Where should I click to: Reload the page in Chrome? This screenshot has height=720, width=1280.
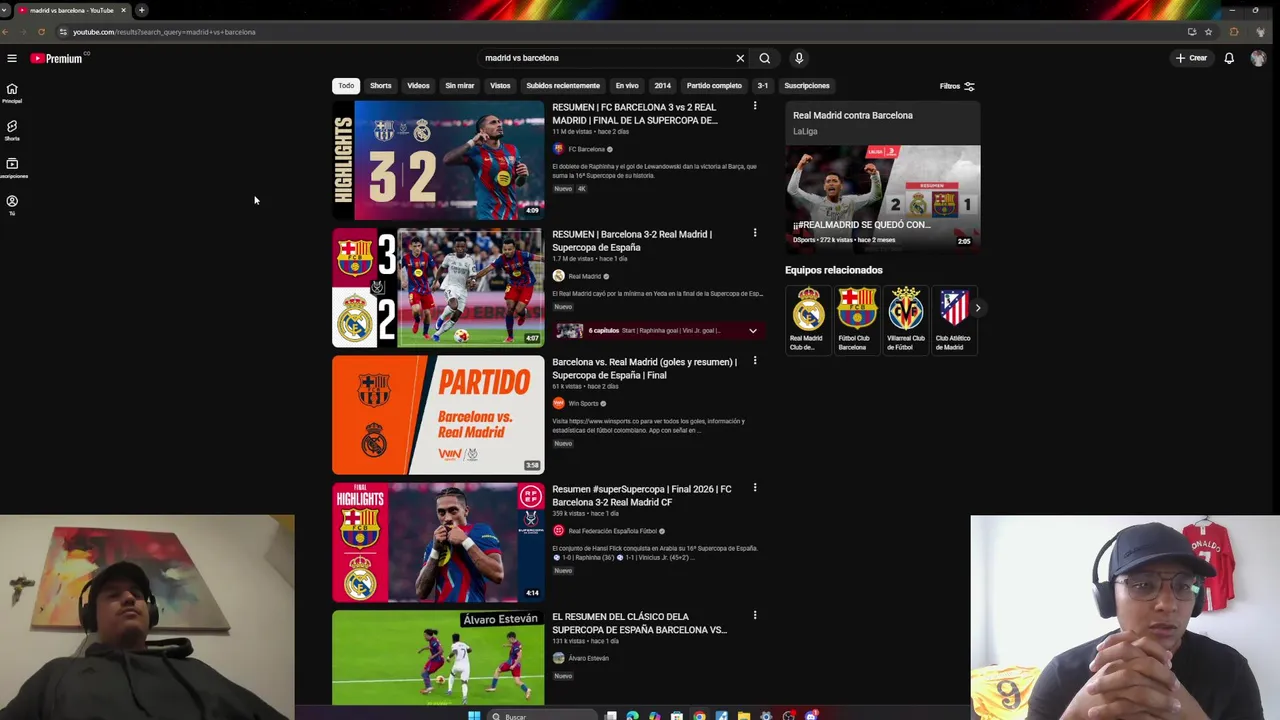[x=41, y=32]
